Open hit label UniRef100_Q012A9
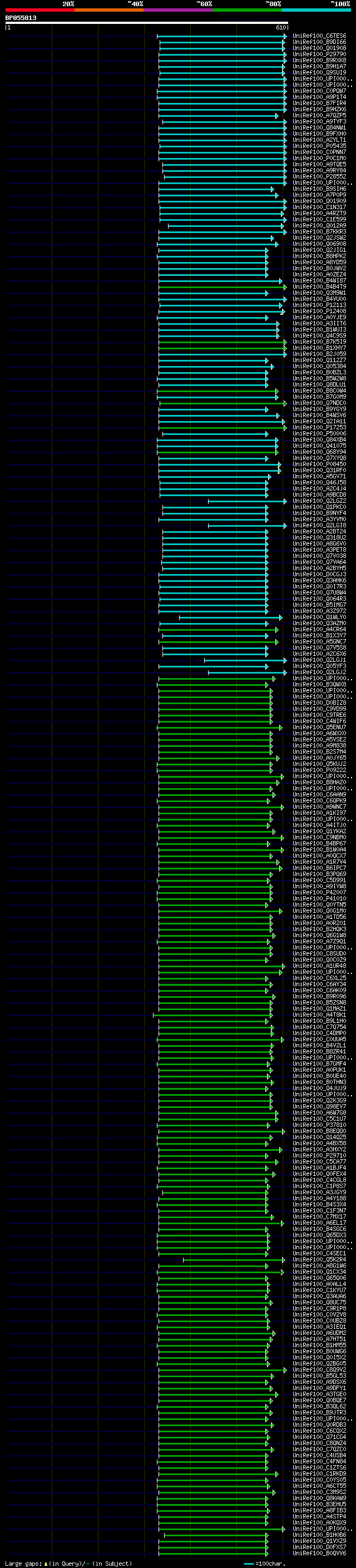356x1568 pixels. (319, 226)
